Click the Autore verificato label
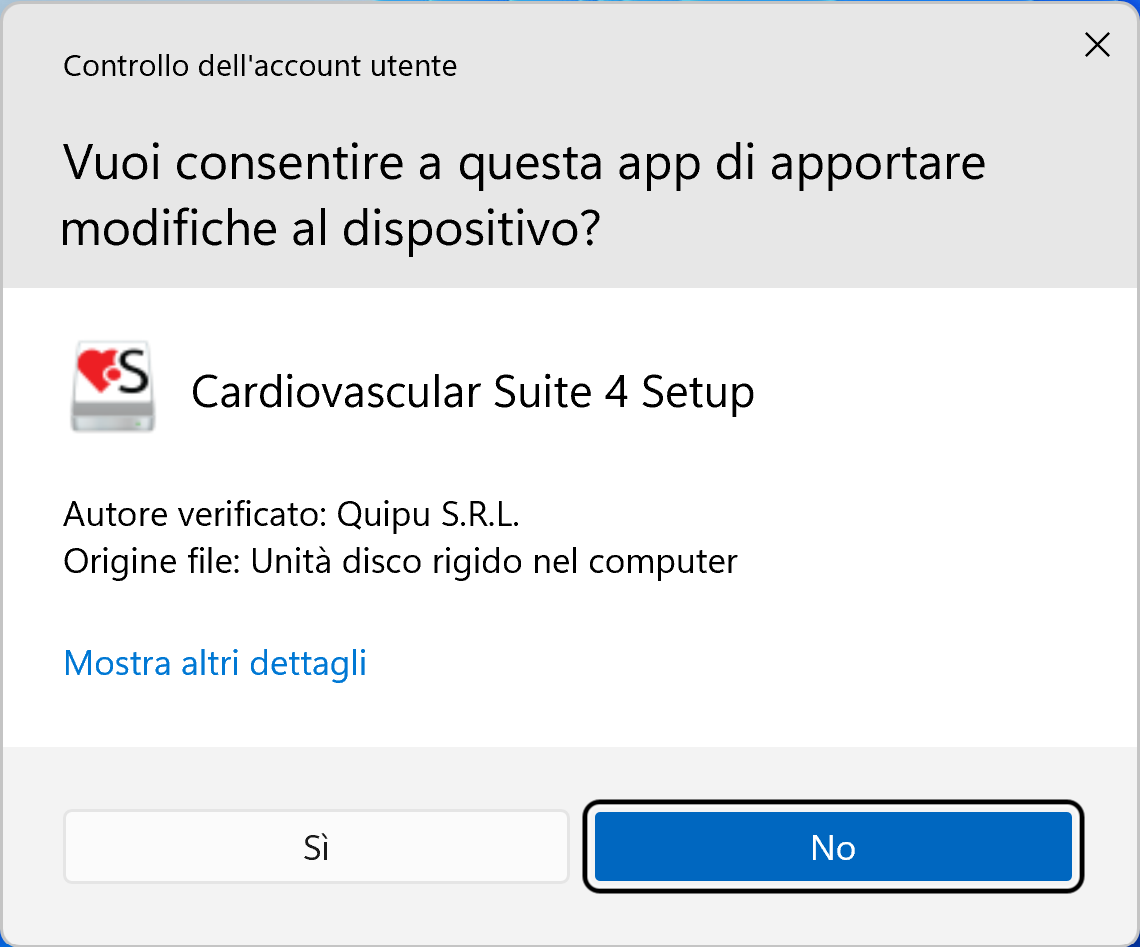This screenshot has height=947, width=1140. coord(195,514)
